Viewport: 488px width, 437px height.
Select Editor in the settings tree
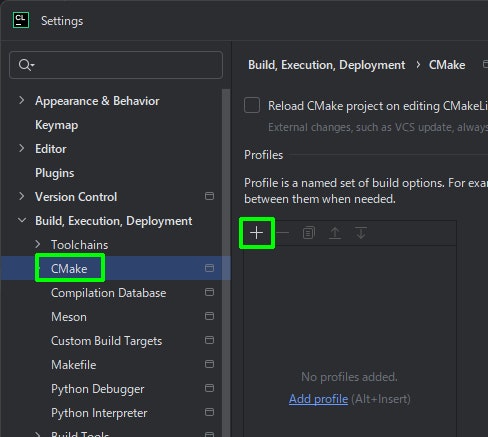pos(51,149)
